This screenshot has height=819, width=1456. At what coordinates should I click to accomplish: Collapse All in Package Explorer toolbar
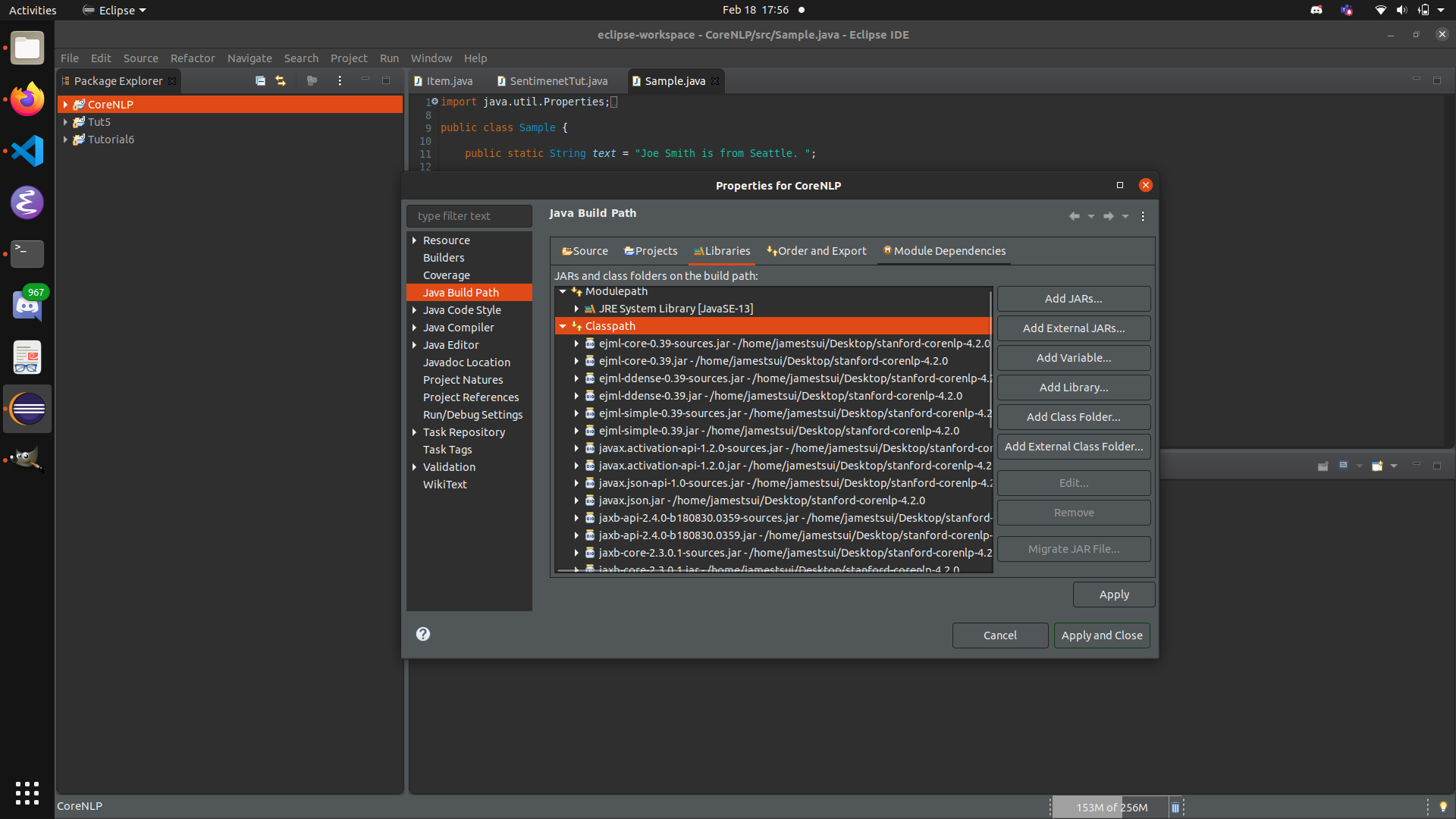pyautogui.click(x=260, y=80)
